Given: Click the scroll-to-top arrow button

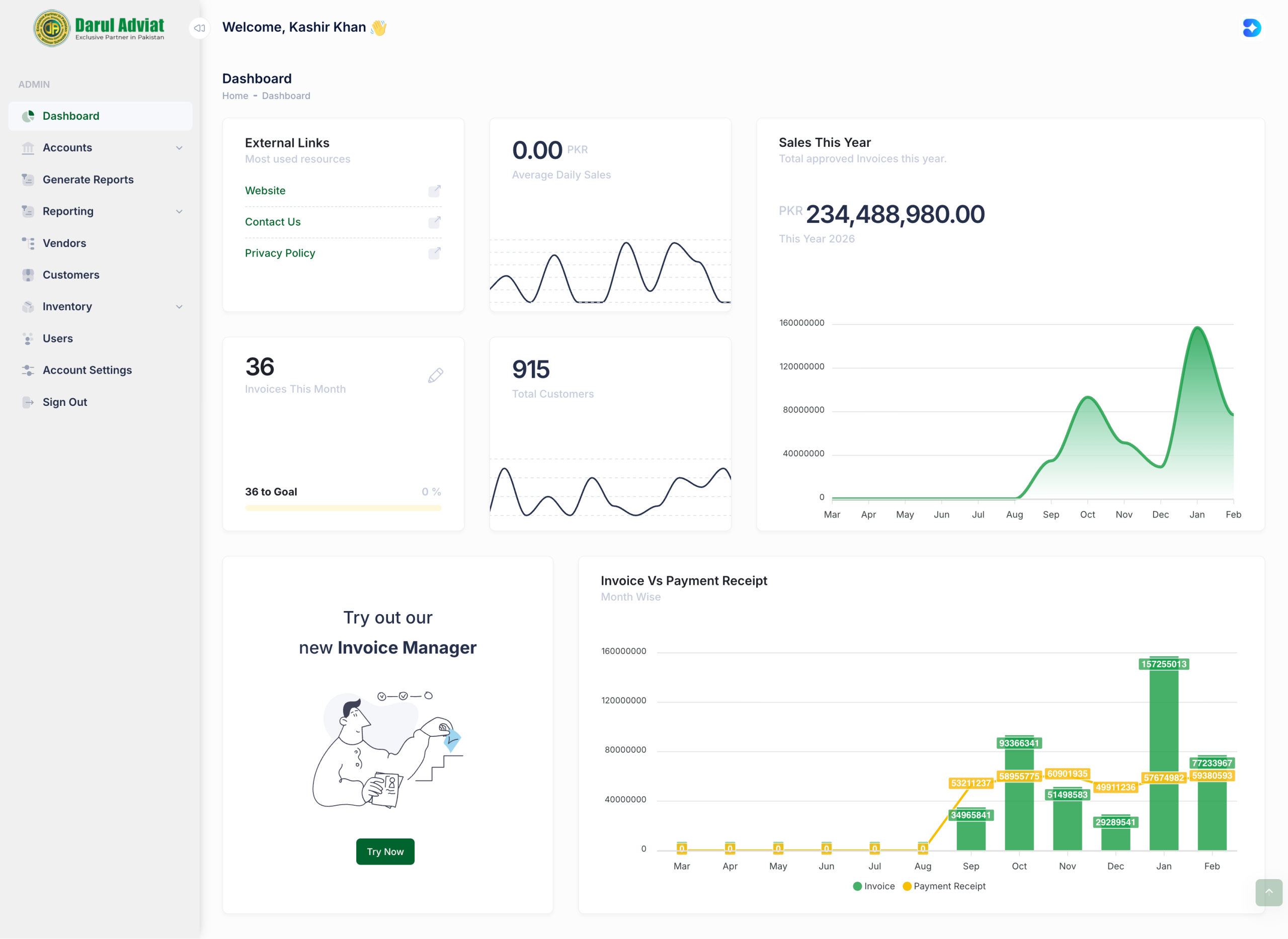Looking at the screenshot, I should tap(1268, 892).
